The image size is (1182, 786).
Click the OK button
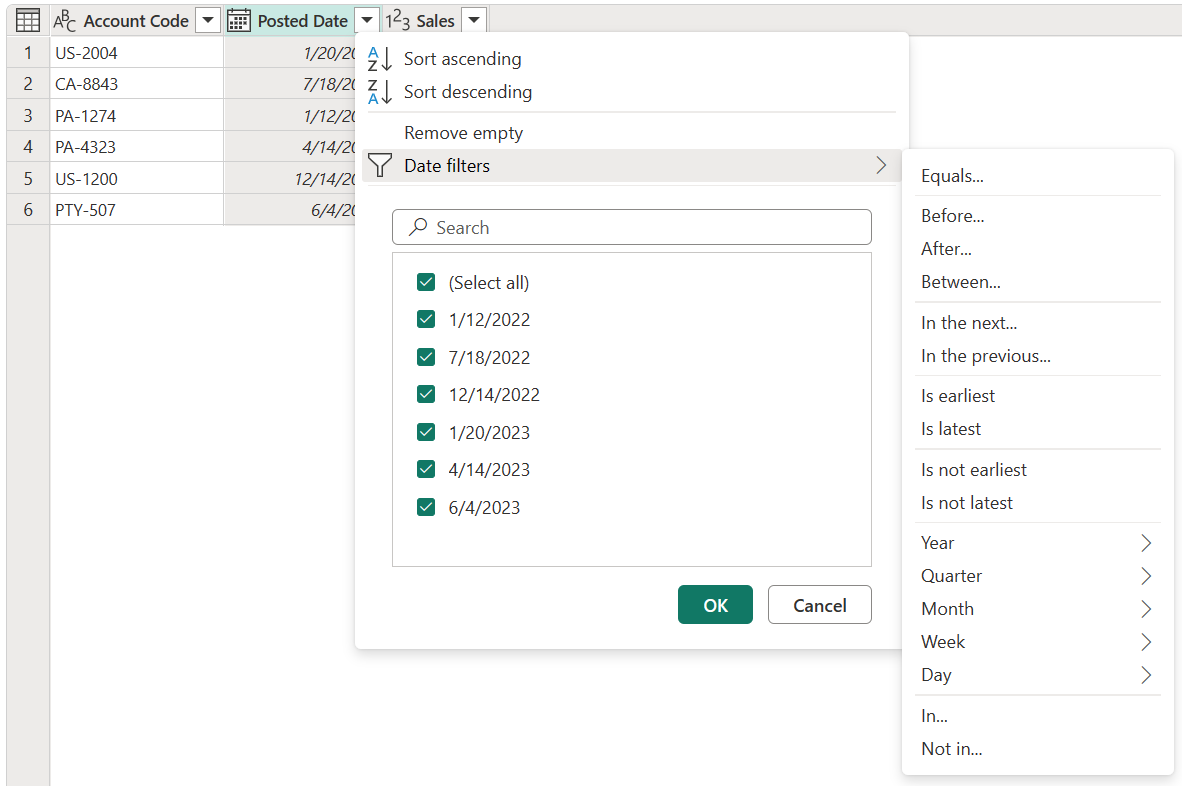pyautogui.click(x=715, y=604)
